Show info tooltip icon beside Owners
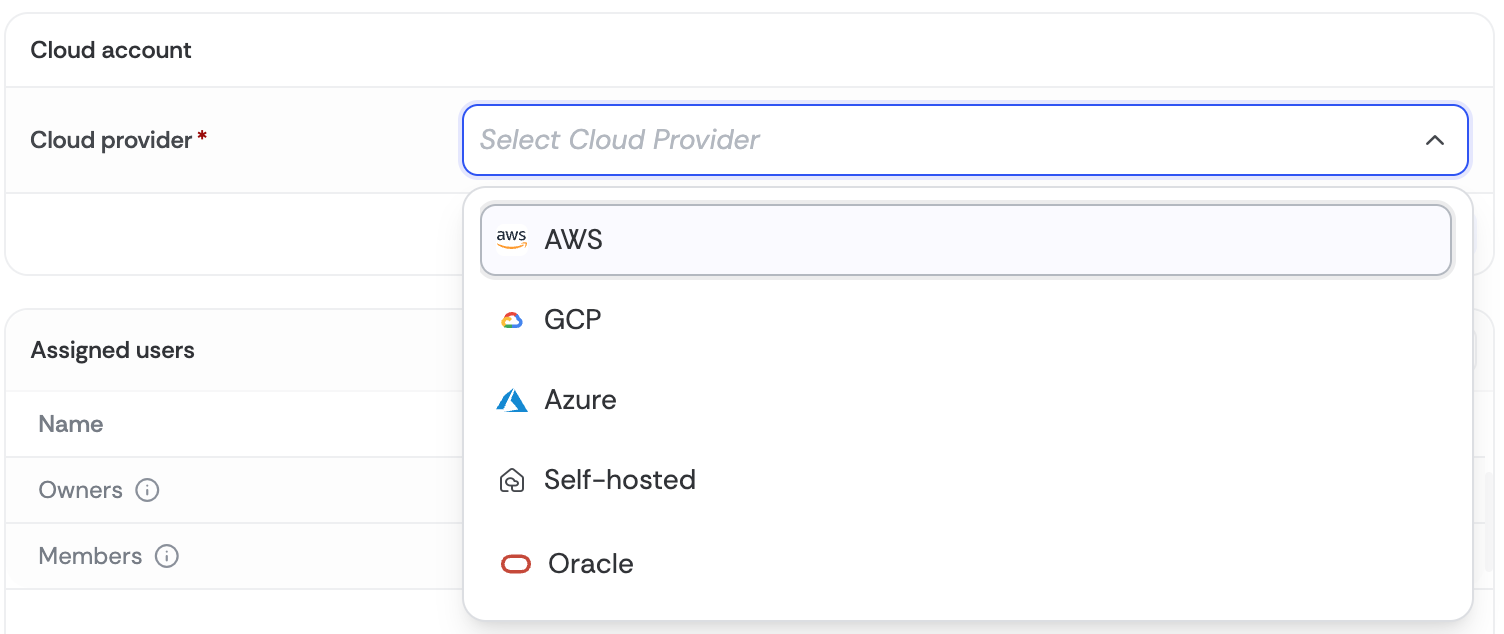Image resolution: width=1504 pixels, height=634 pixels. [x=147, y=491]
